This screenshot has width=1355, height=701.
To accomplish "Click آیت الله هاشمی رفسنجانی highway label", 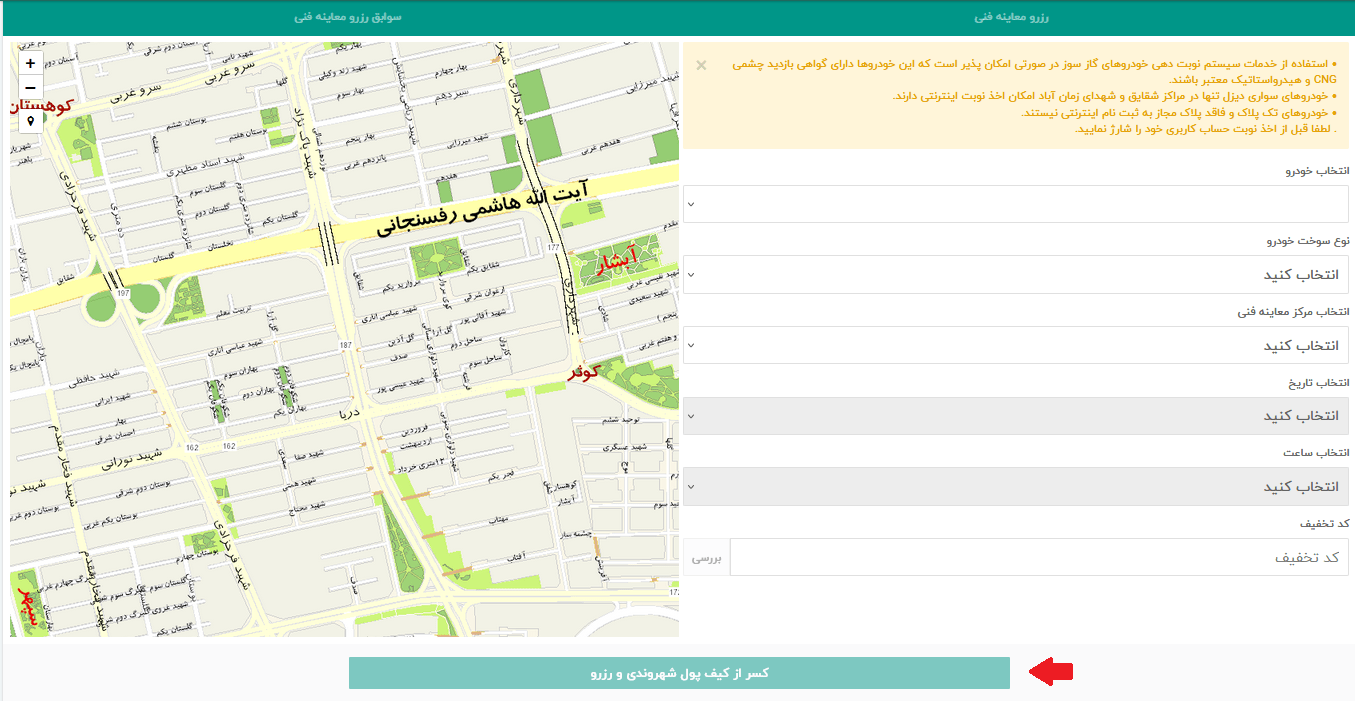I will tap(483, 208).
